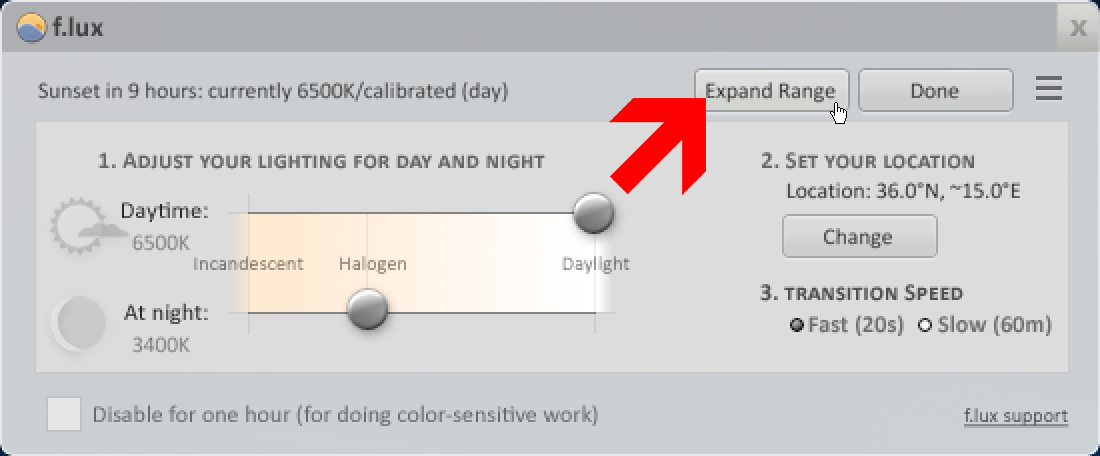Click the daytime sun and cloud icon
The height and width of the screenshot is (456, 1100).
pos(79,226)
